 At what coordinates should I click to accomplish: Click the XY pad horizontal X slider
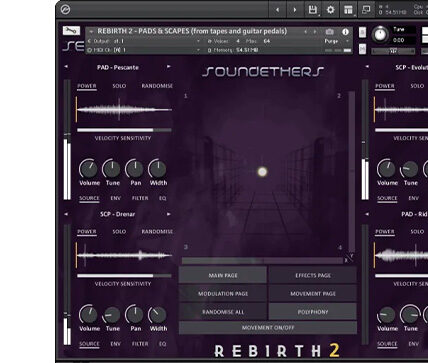[x=262, y=260]
